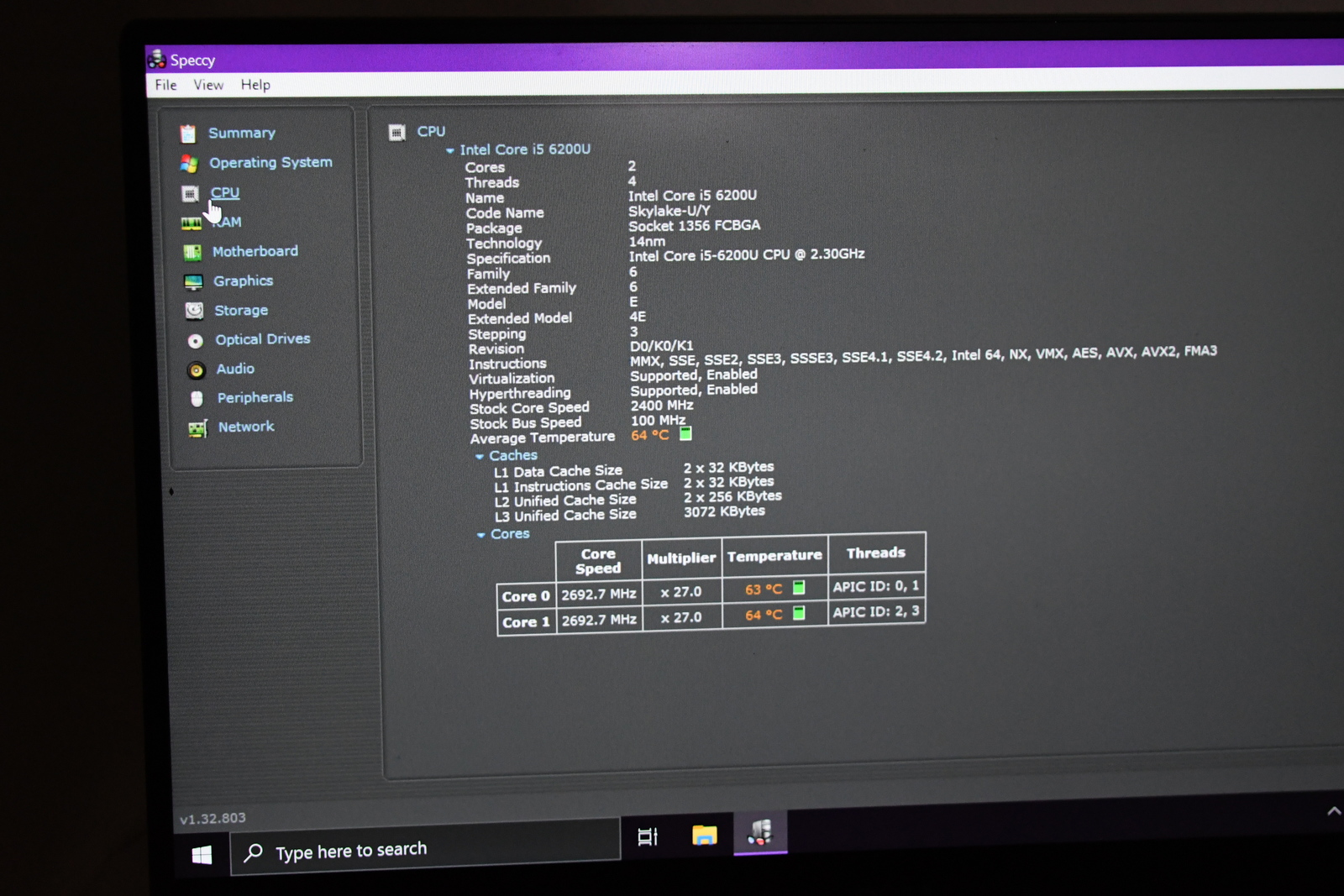Open the Graphics section
The height and width of the screenshot is (896, 1344).
[x=243, y=280]
